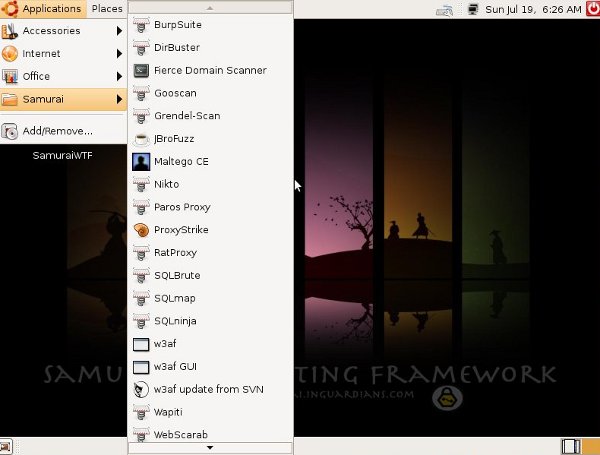Launch ProxyStrike entry
The height and width of the screenshot is (455, 600).
point(210,230)
